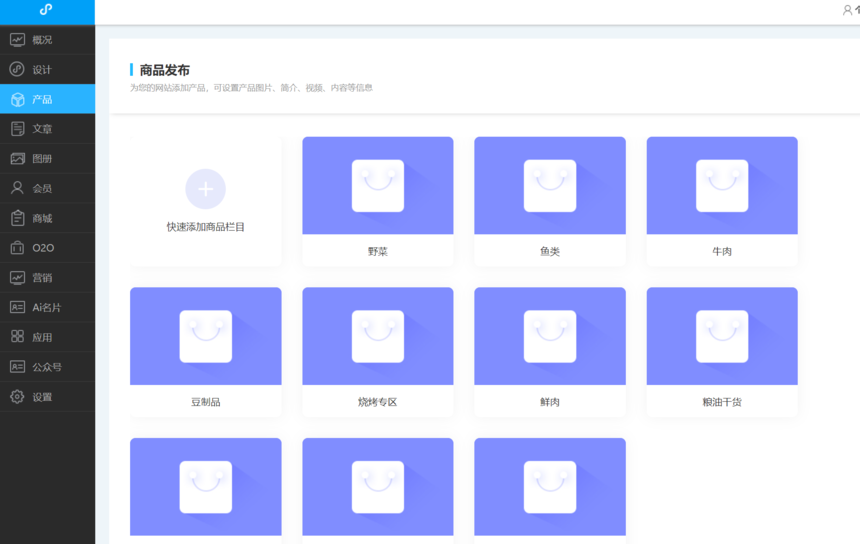The image size is (860, 544).
Task: Click the 概况 overview chart icon
Action: pos(18,39)
